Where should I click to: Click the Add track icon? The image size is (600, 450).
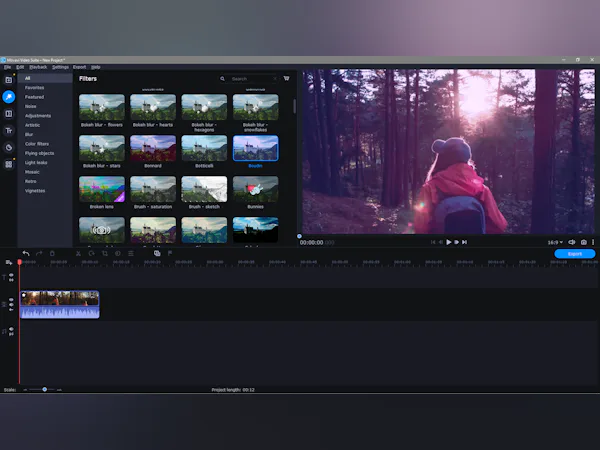click(x=8, y=262)
